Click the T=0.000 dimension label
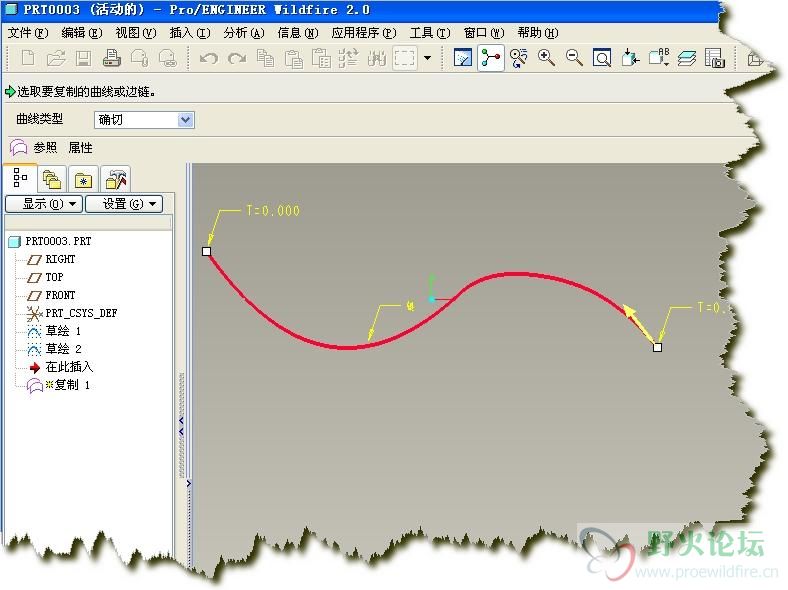 click(x=273, y=211)
